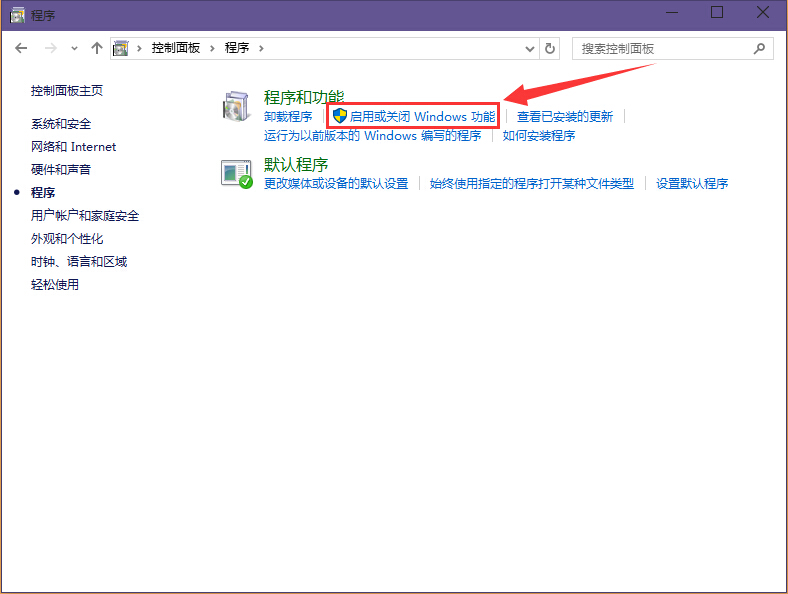
Task: Select 网络和 Internet in the sidebar
Action: (73, 147)
